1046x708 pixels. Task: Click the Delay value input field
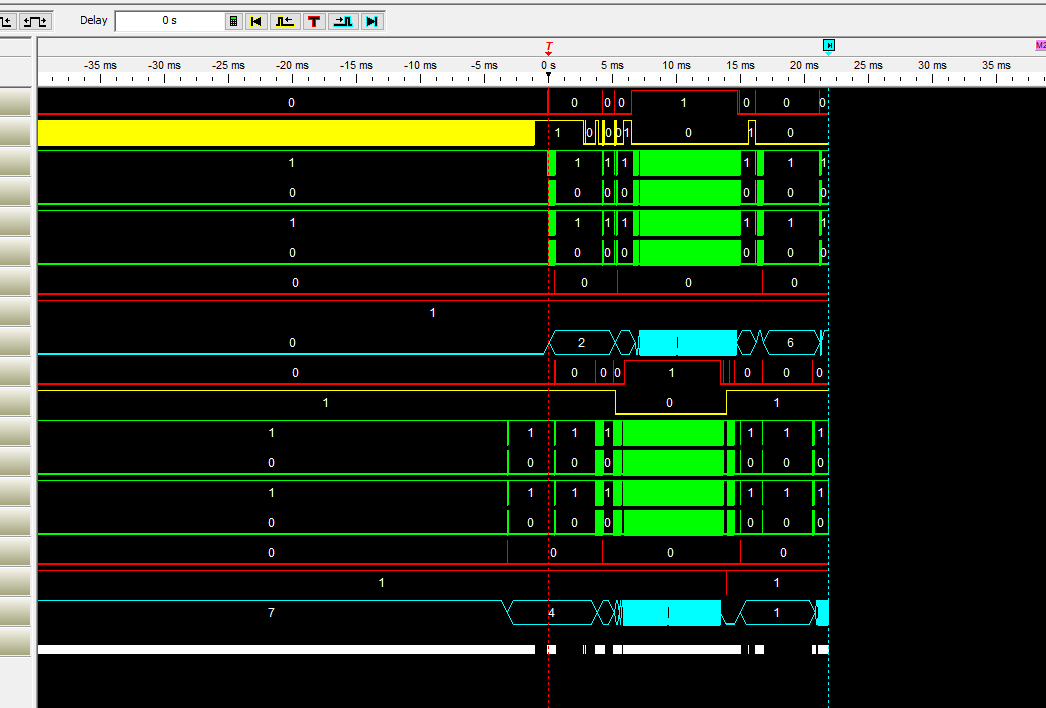tap(170, 21)
